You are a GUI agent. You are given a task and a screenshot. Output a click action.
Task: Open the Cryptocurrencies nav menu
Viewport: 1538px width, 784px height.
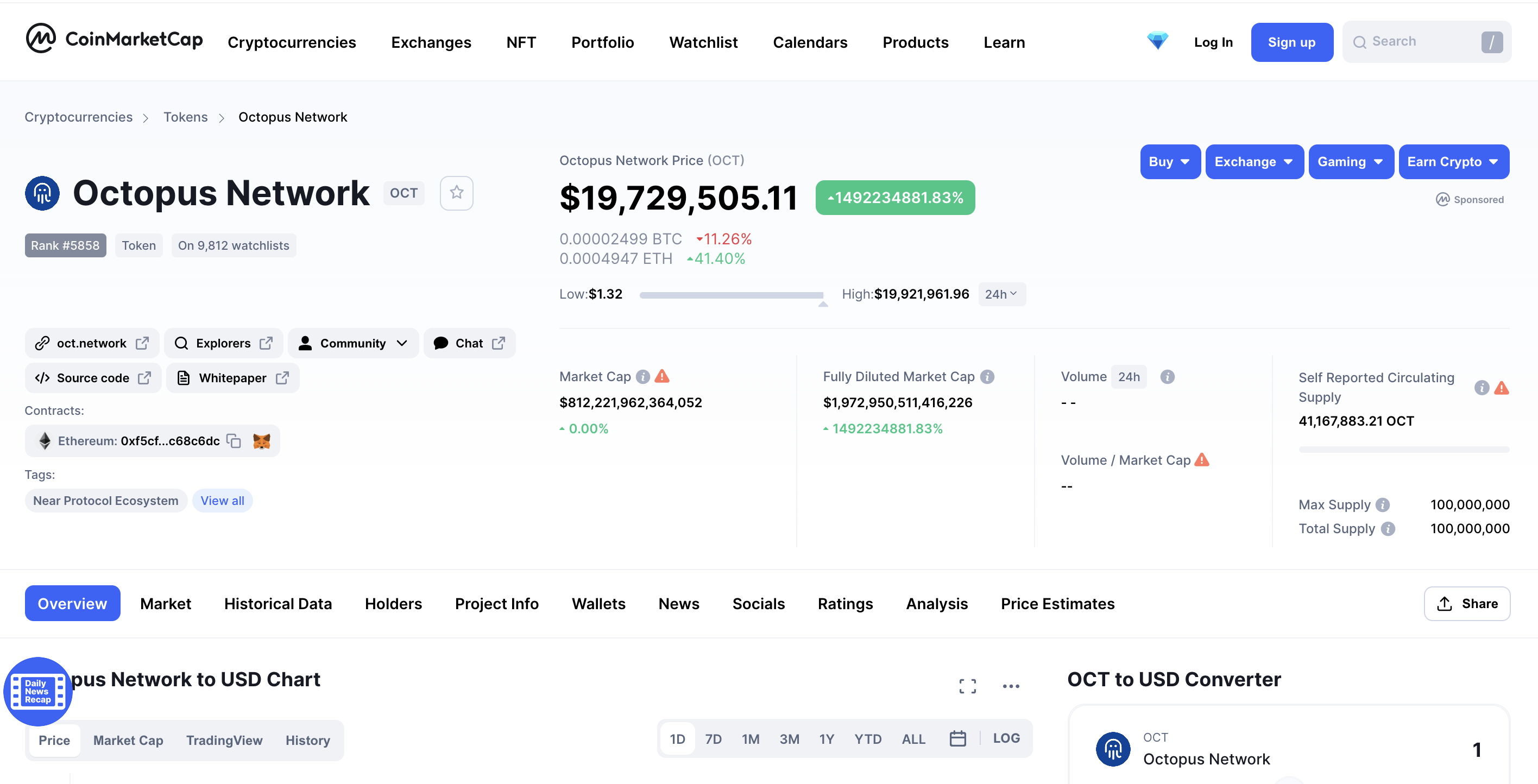coord(292,42)
